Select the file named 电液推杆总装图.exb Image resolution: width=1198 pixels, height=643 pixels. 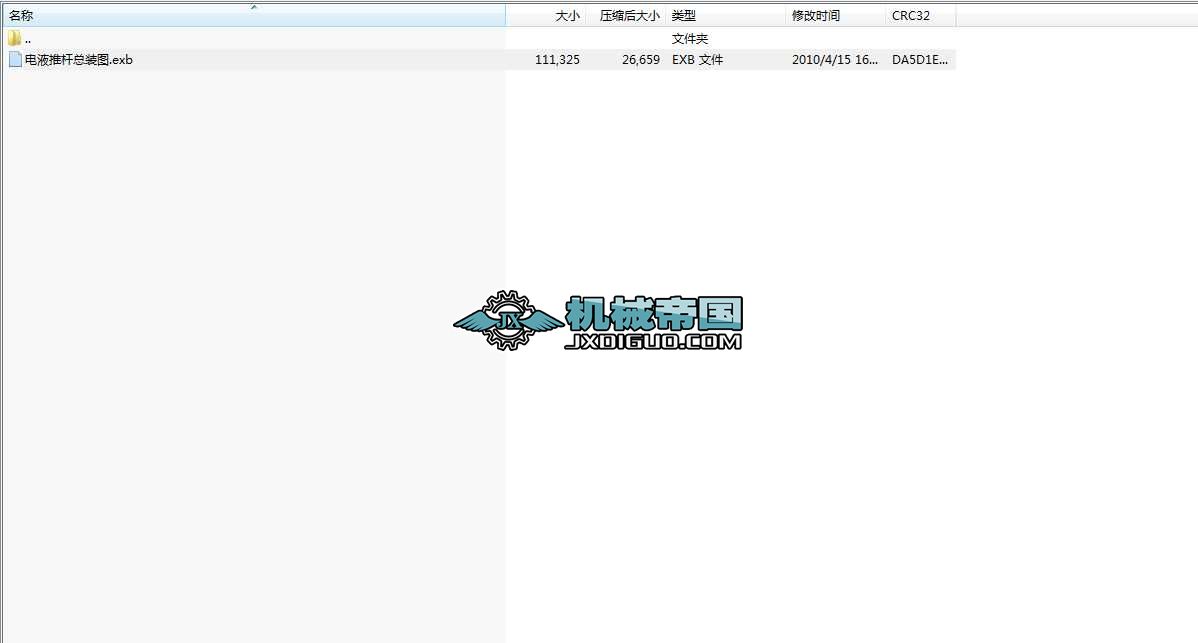[x=79, y=60]
